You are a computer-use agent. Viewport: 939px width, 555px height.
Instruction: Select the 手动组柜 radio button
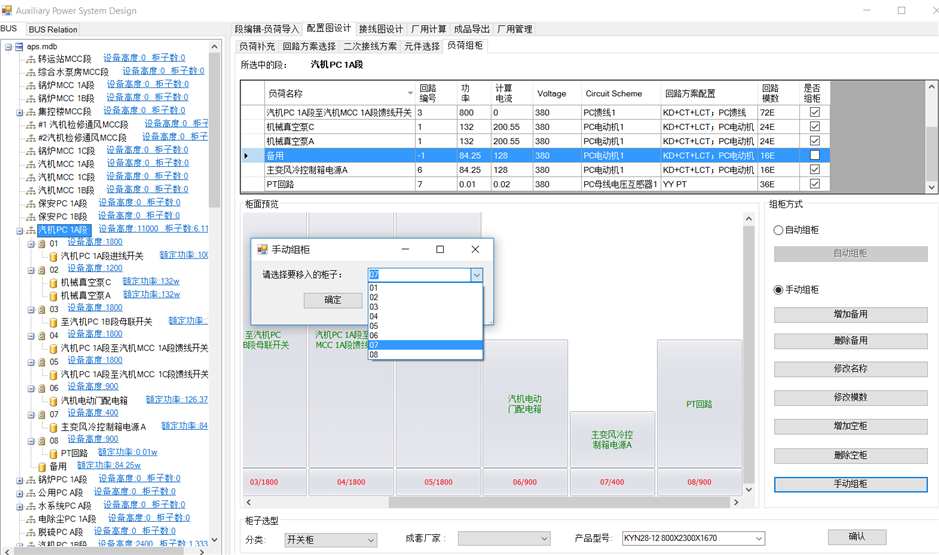pos(779,290)
